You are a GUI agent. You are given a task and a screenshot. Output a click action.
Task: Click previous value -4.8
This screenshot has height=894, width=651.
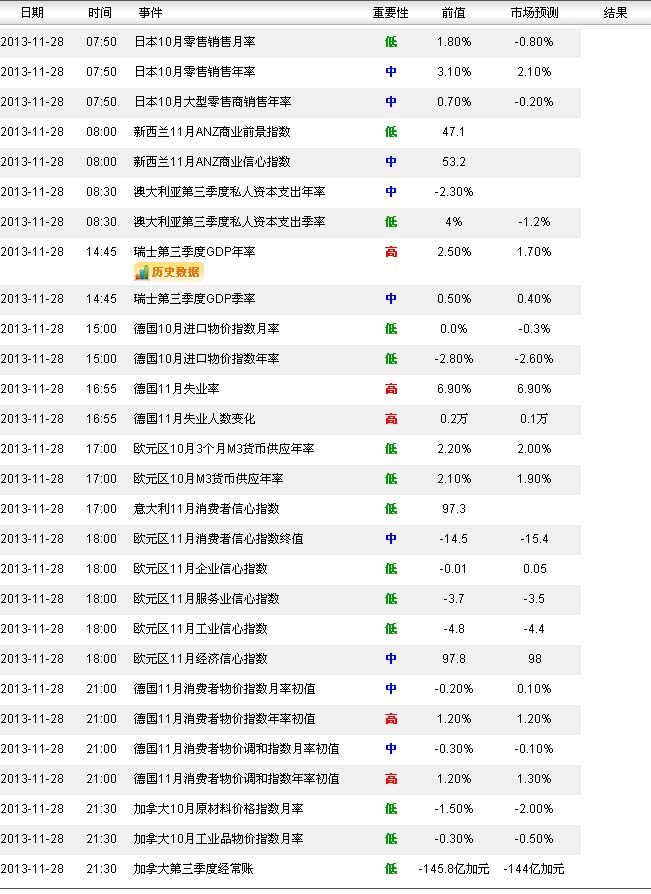pos(454,629)
